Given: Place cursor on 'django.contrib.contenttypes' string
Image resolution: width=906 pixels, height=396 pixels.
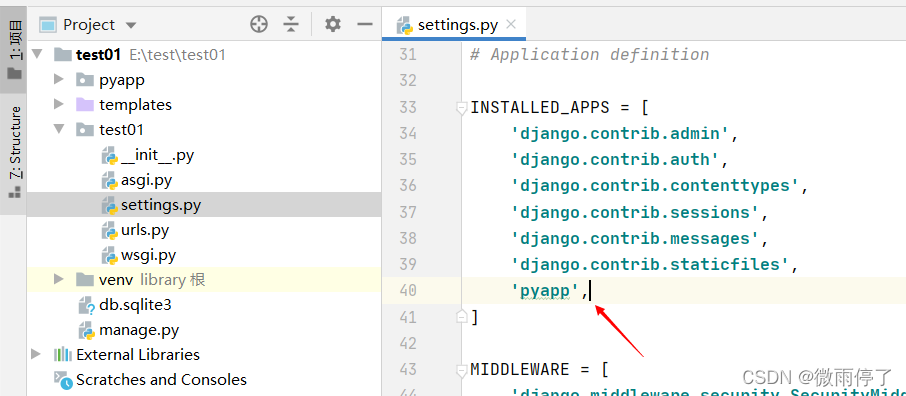Looking at the screenshot, I should [655, 186].
